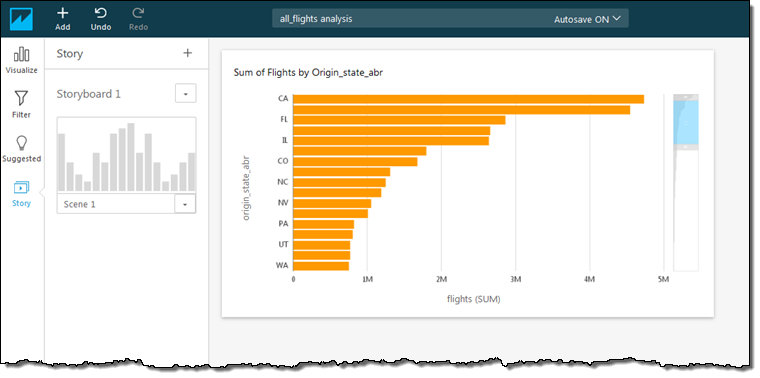This screenshot has height=378, width=760.
Task: Click the QuickSight logo icon
Action: tap(21, 19)
